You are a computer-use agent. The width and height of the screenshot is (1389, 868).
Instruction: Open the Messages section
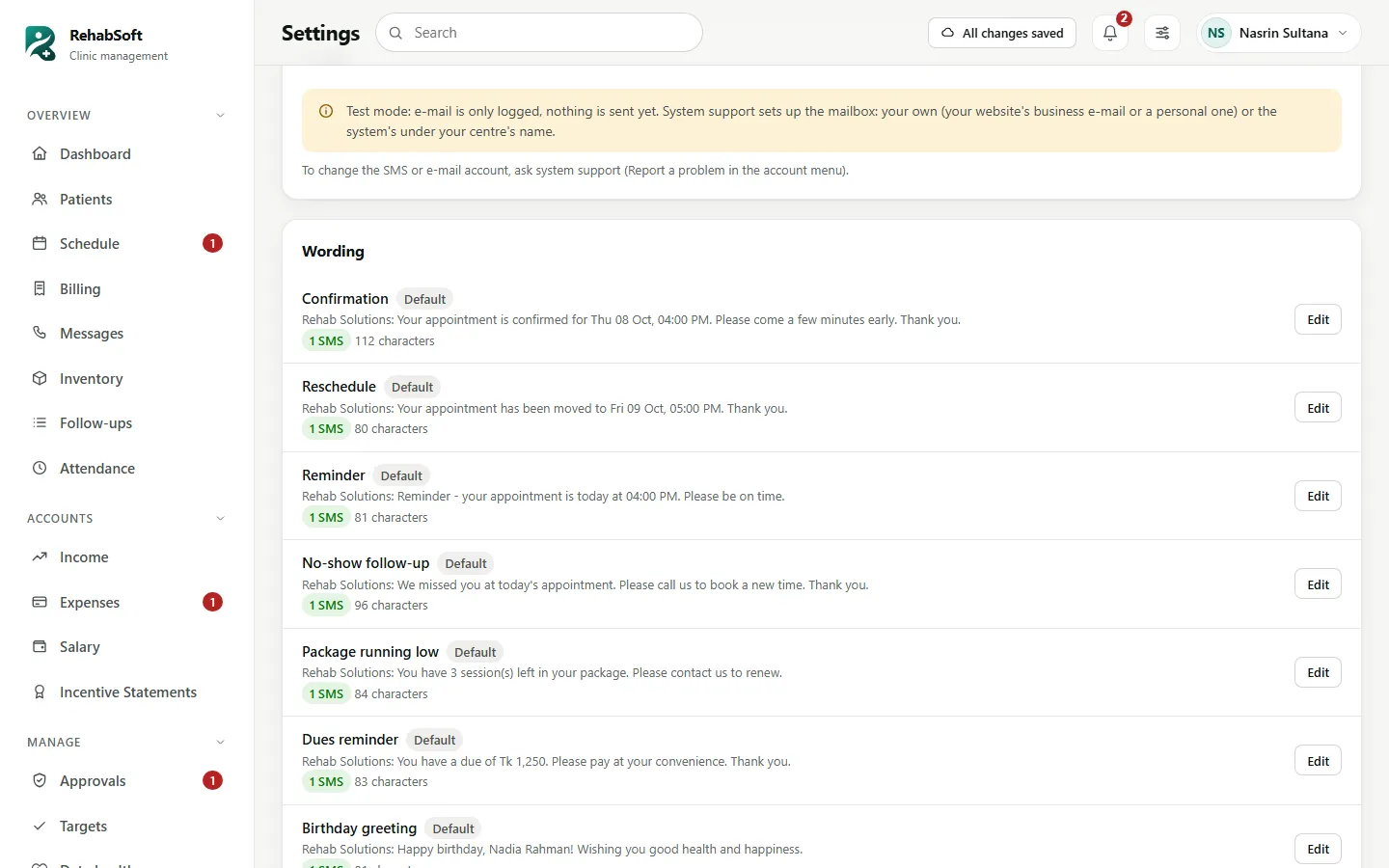coord(126,334)
